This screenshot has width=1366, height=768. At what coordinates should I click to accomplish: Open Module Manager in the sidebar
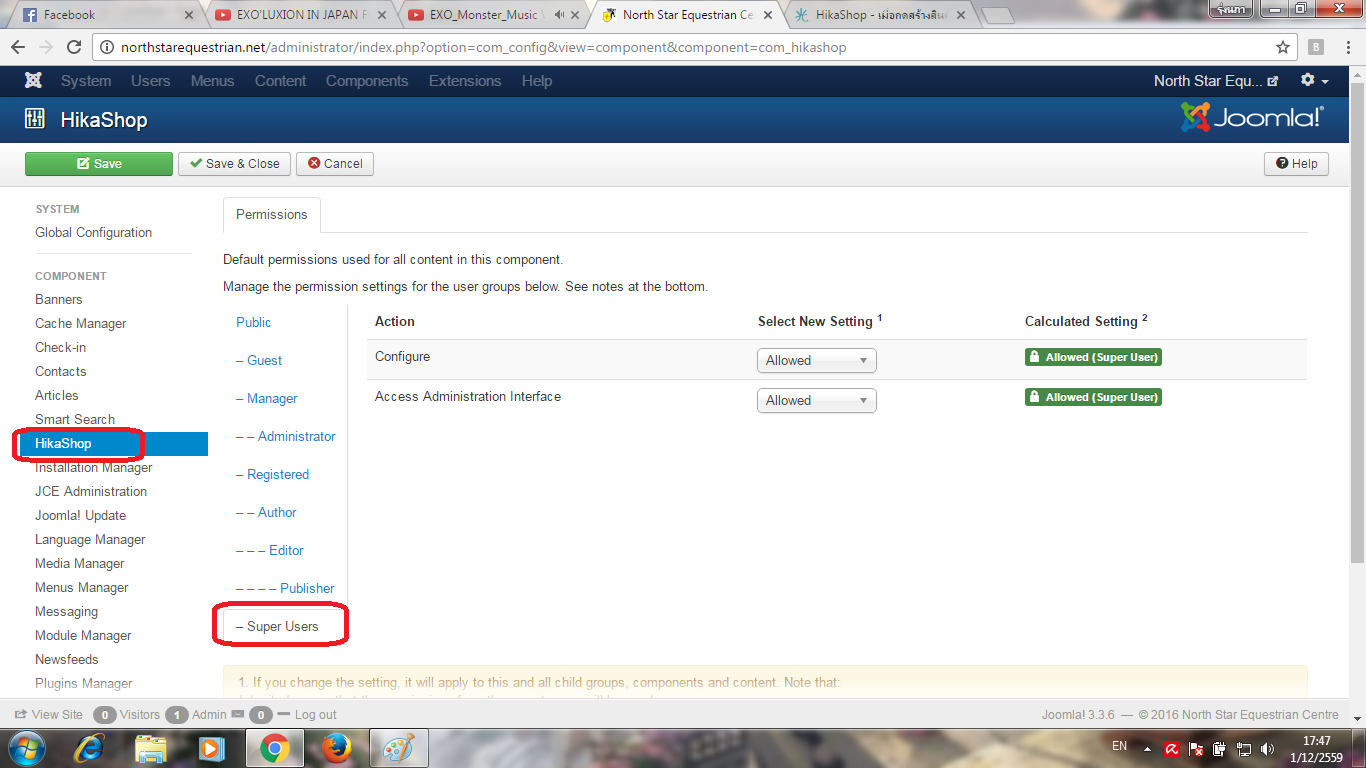click(83, 636)
